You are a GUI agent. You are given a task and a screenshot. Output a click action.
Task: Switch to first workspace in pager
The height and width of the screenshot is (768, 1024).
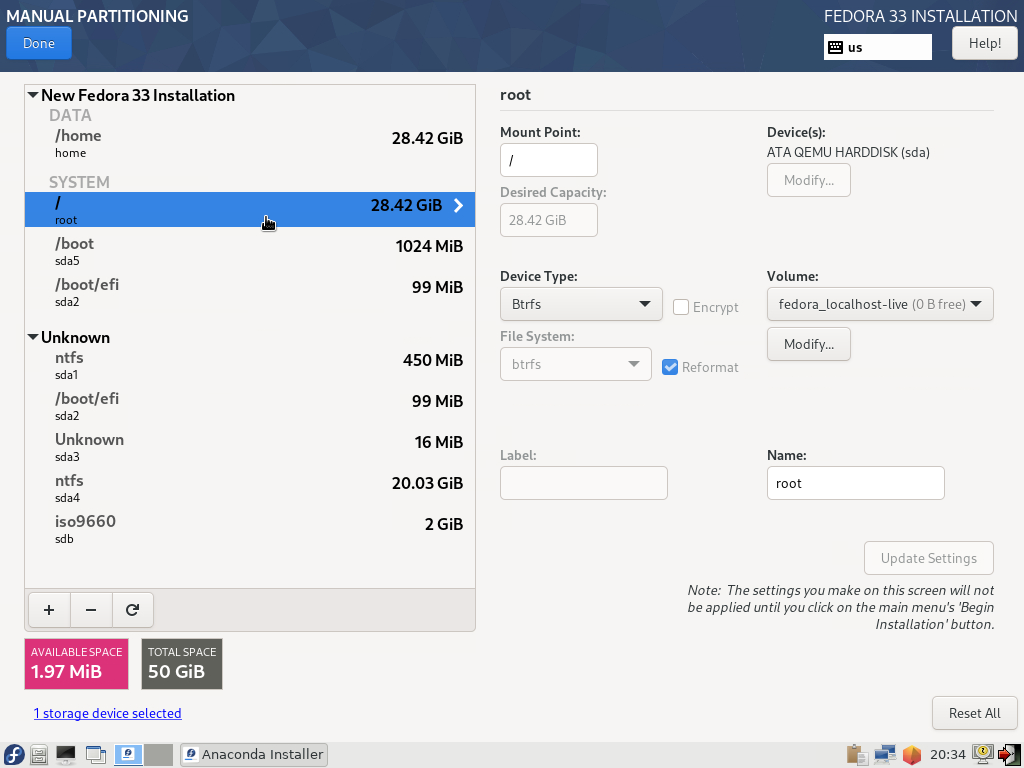129,754
